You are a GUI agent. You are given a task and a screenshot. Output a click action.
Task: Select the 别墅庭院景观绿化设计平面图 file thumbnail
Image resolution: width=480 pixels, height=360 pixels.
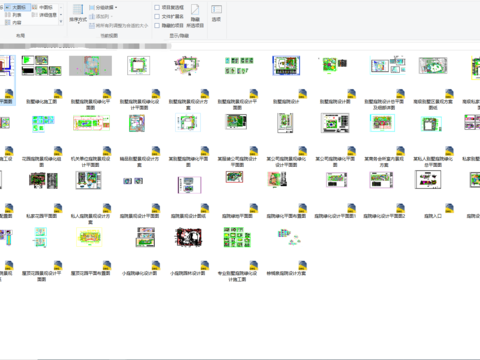139,65
